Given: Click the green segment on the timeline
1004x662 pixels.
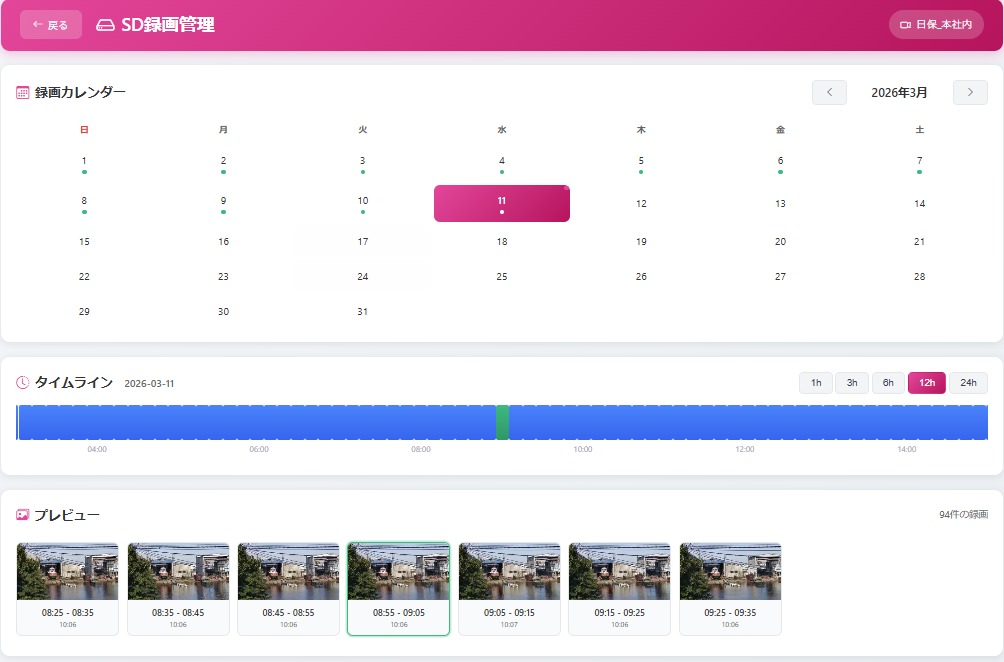Looking at the screenshot, I should point(502,422).
